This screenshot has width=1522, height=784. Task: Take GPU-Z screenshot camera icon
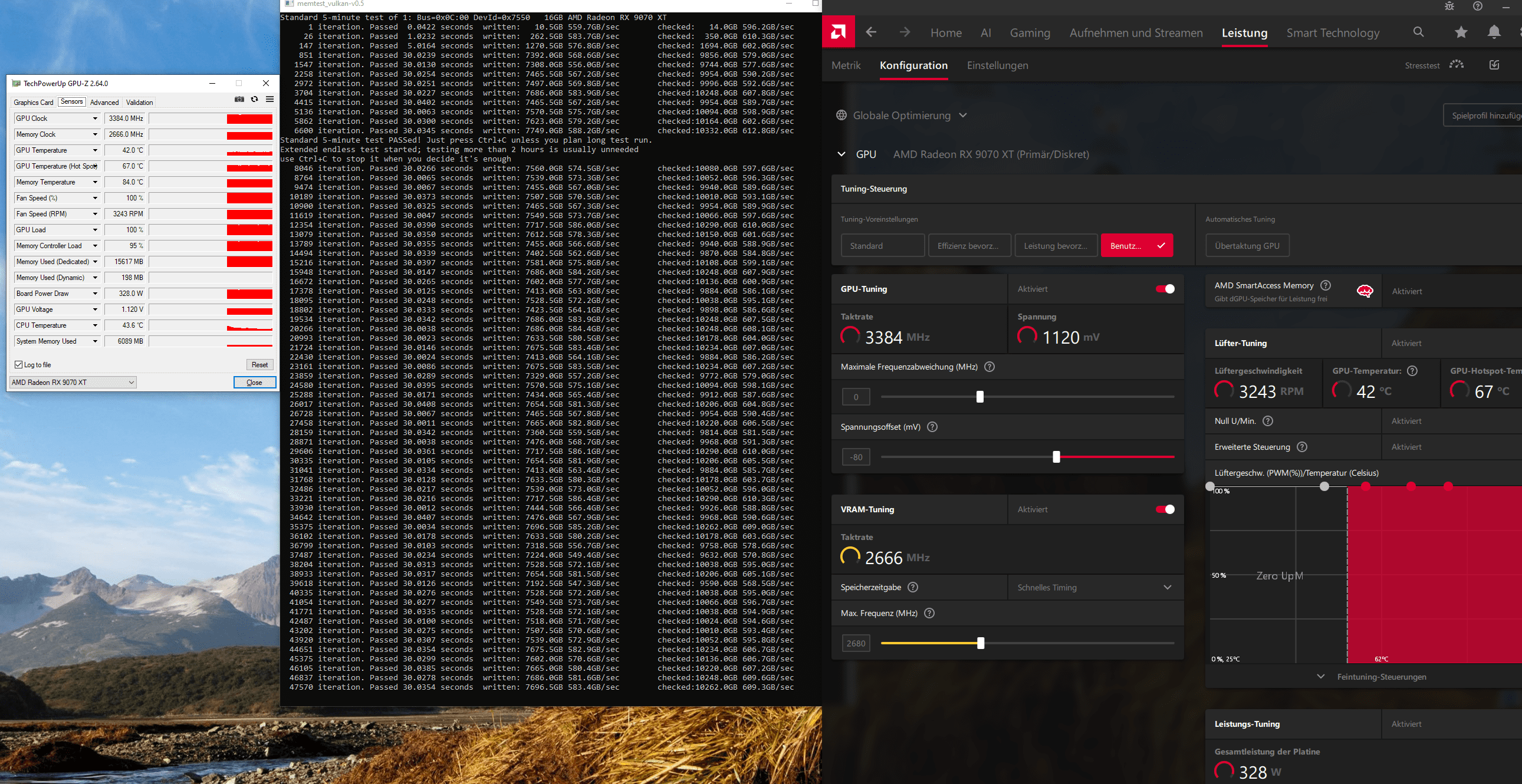point(239,99)
